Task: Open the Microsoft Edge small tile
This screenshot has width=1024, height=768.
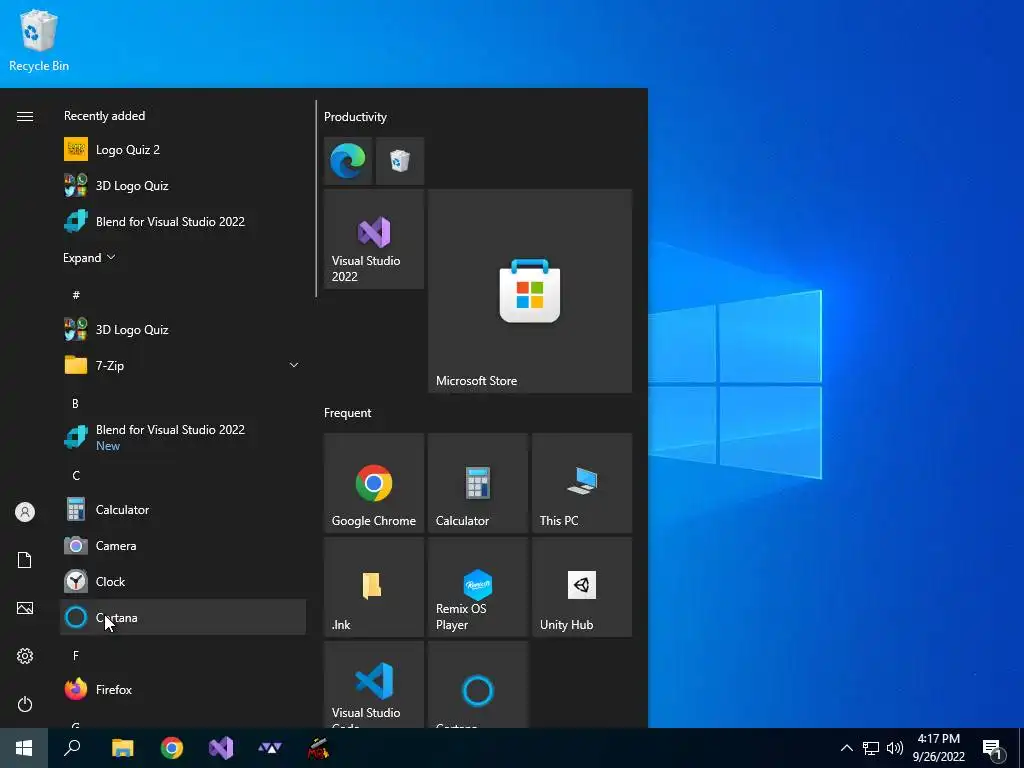Action: click(x=348, y=161)
